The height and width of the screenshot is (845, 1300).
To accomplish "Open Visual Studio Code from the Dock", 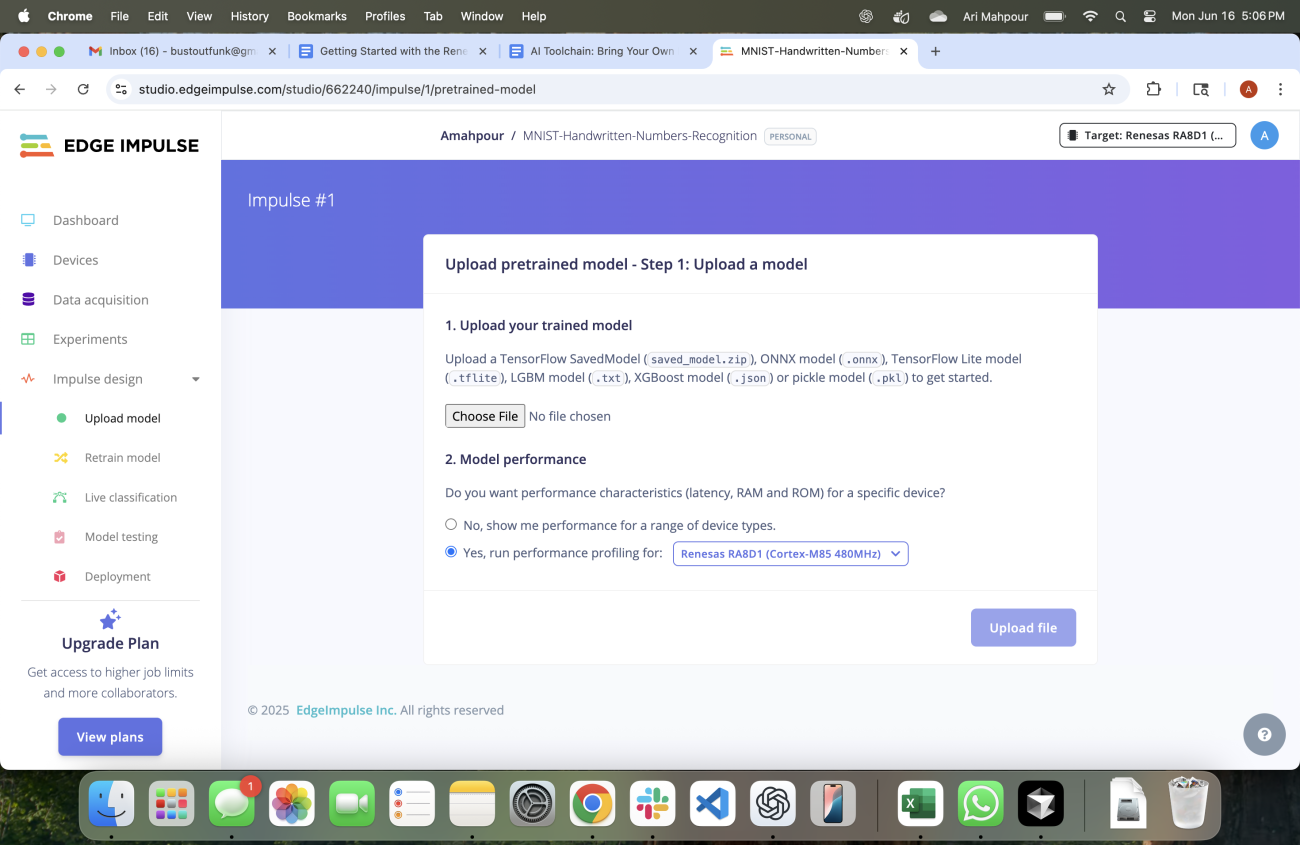I will (713, 803).
